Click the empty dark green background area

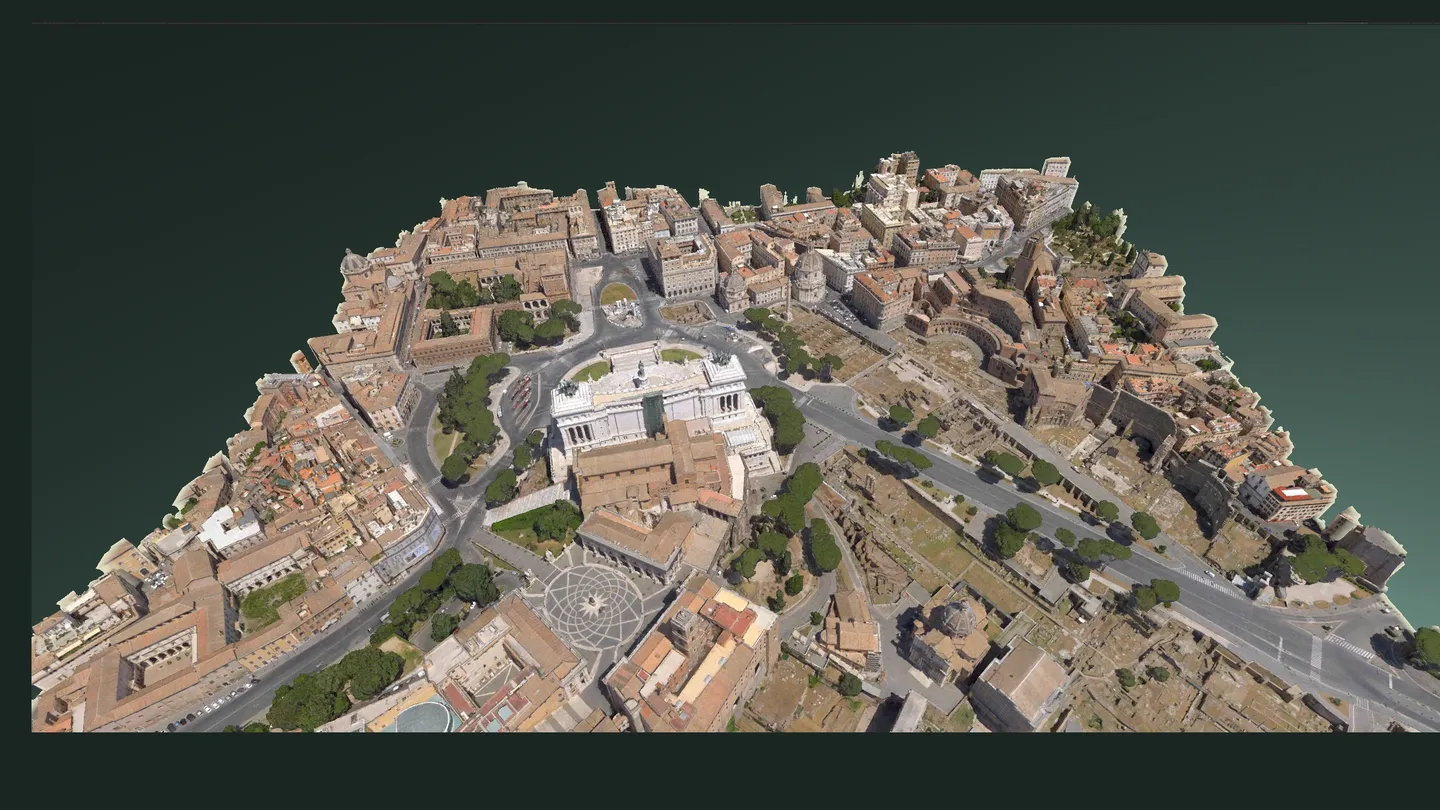700,100
